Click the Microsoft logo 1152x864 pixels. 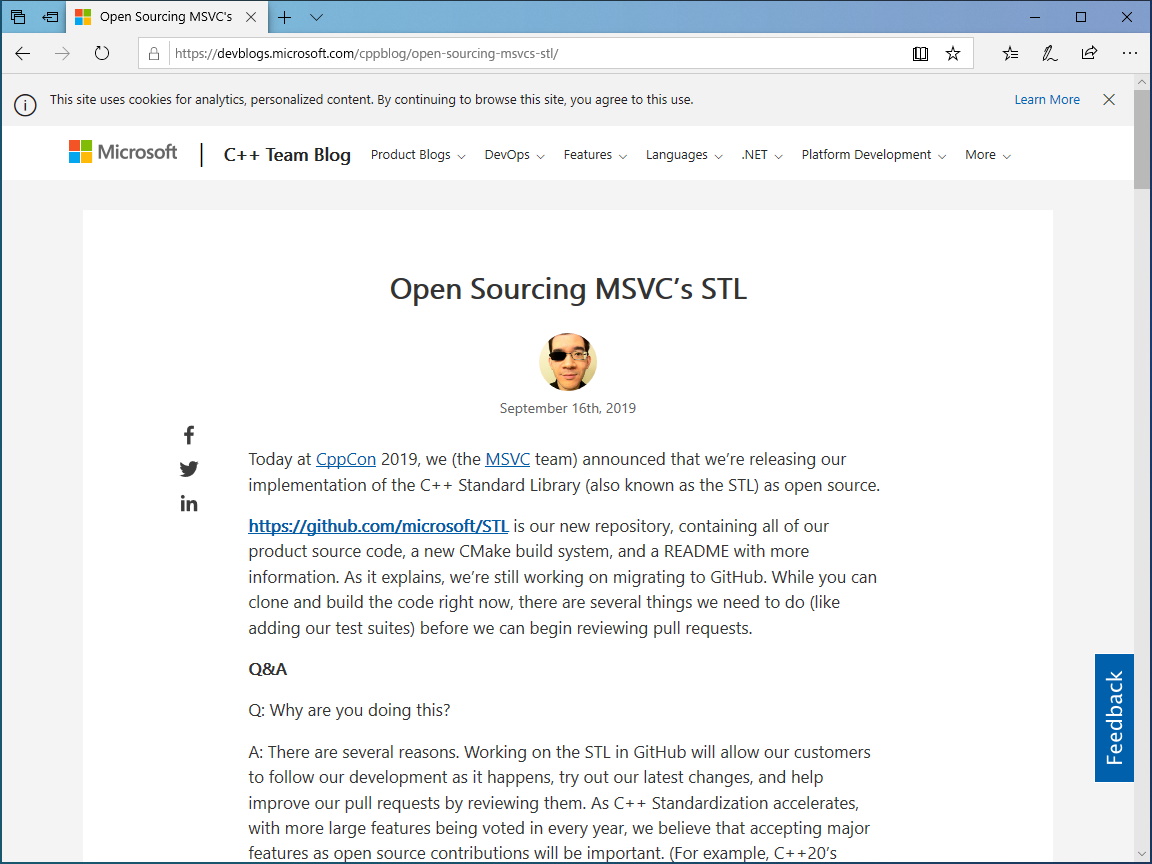tap(122, 152)
